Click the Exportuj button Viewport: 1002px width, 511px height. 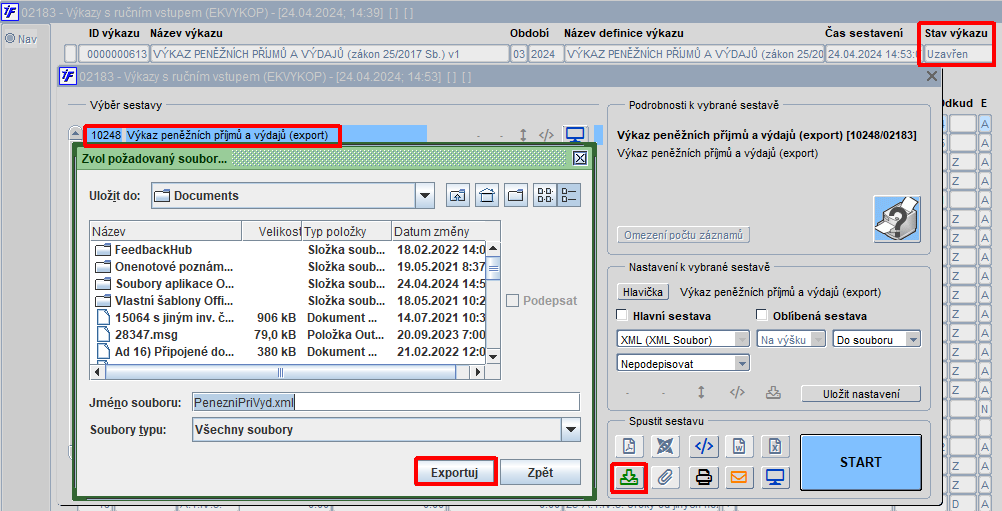point(454,473)
